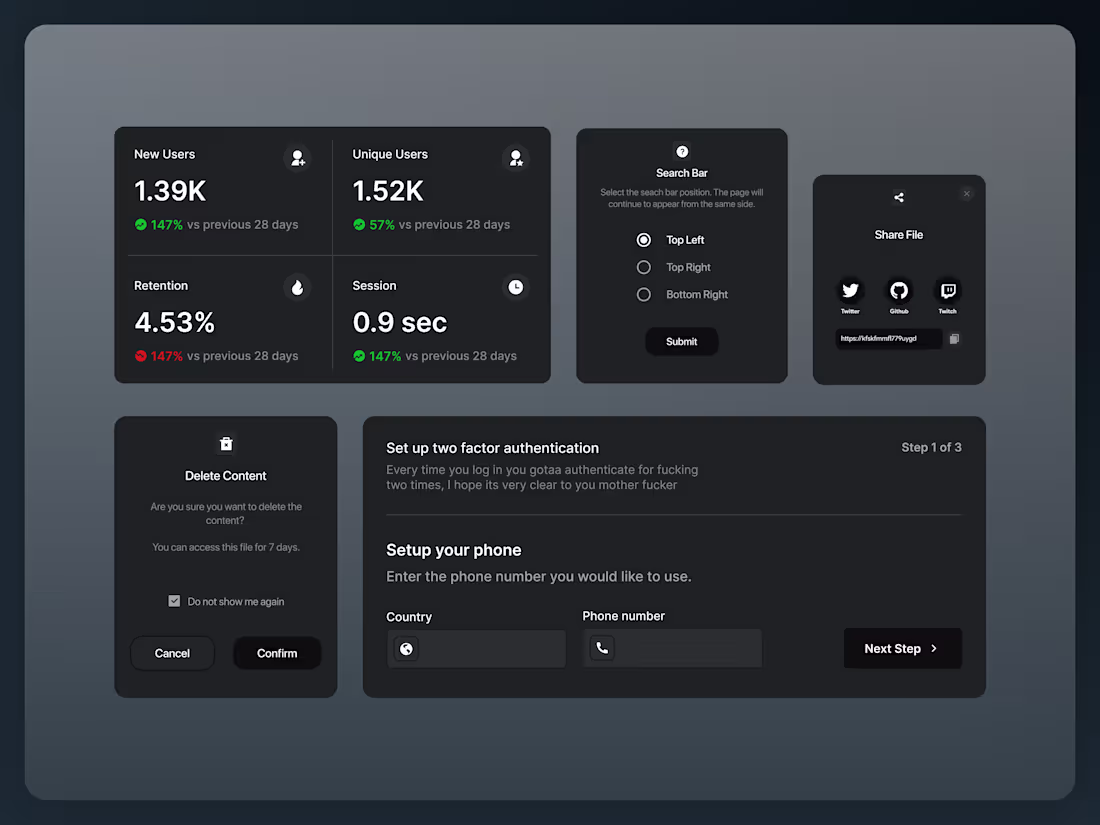Click the user-add icon on New Users card
The width and height of the screenshot is (1100, 825).
(297, 157)
